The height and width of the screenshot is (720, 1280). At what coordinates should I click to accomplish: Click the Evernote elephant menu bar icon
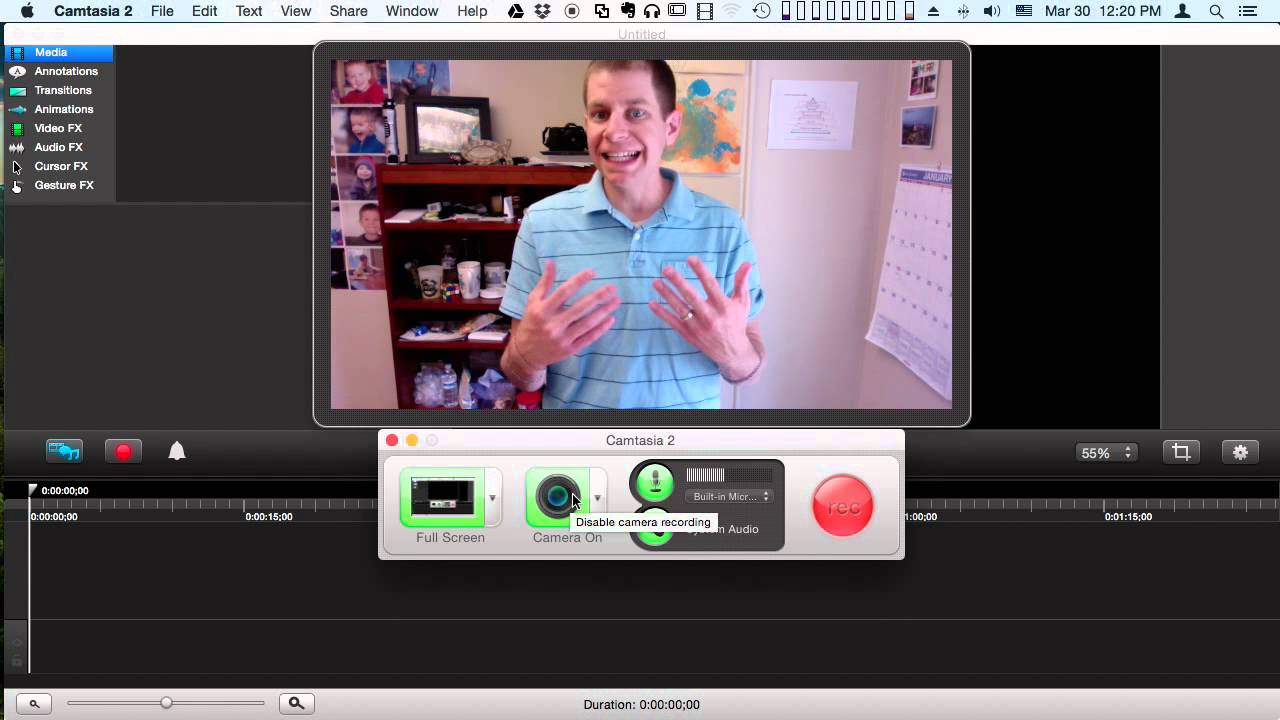coord(628,11)
